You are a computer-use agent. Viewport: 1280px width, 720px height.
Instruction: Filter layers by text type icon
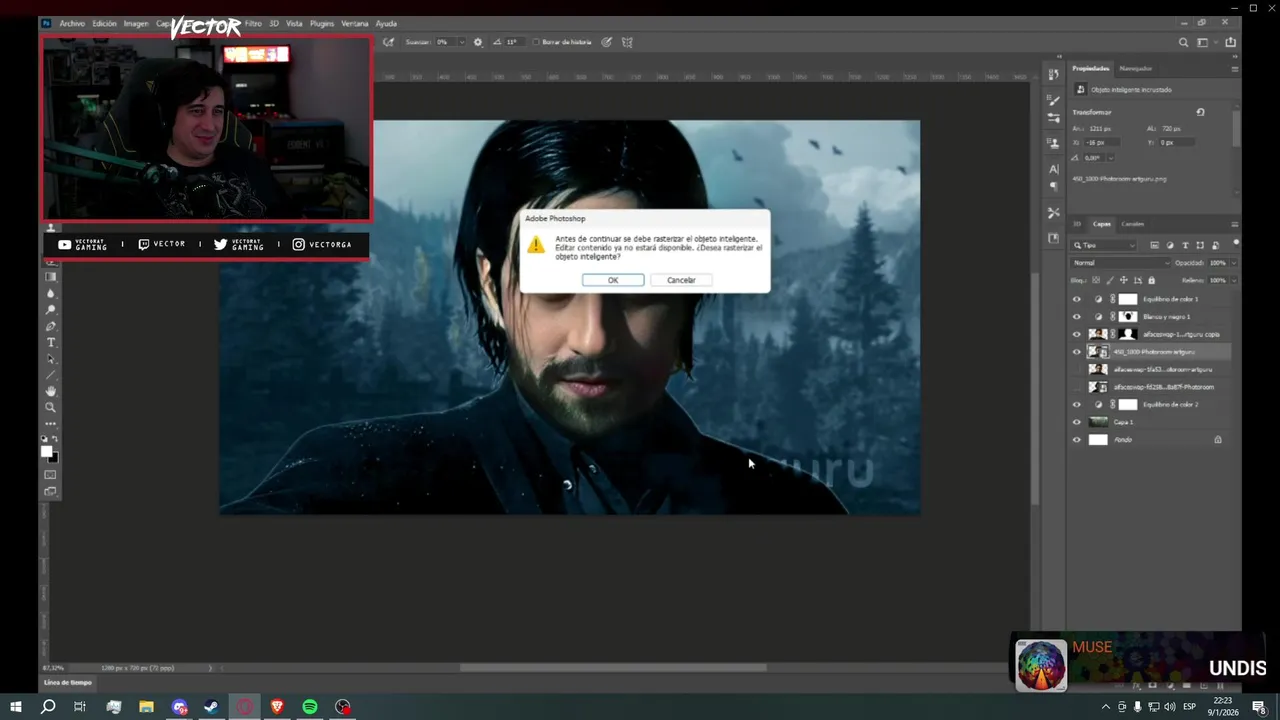tap(1185, 245)
